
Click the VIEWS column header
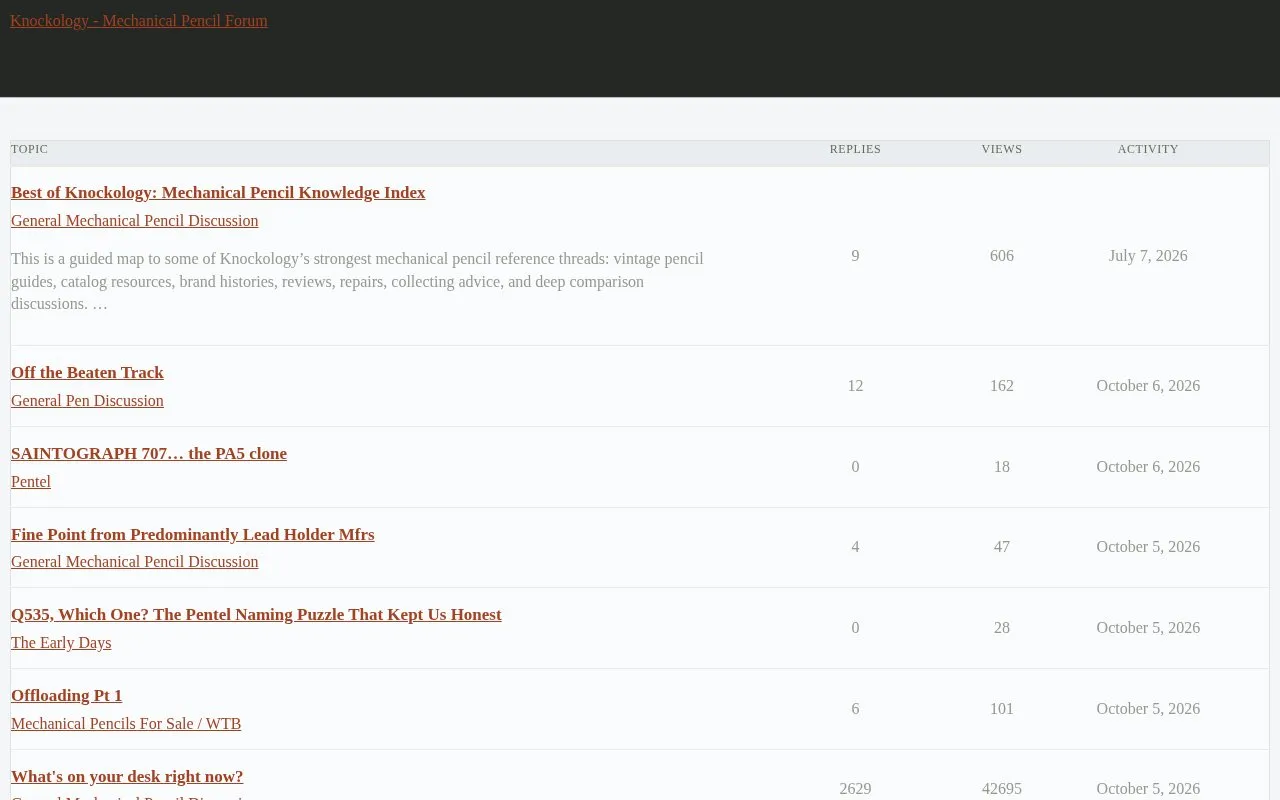1002,149
